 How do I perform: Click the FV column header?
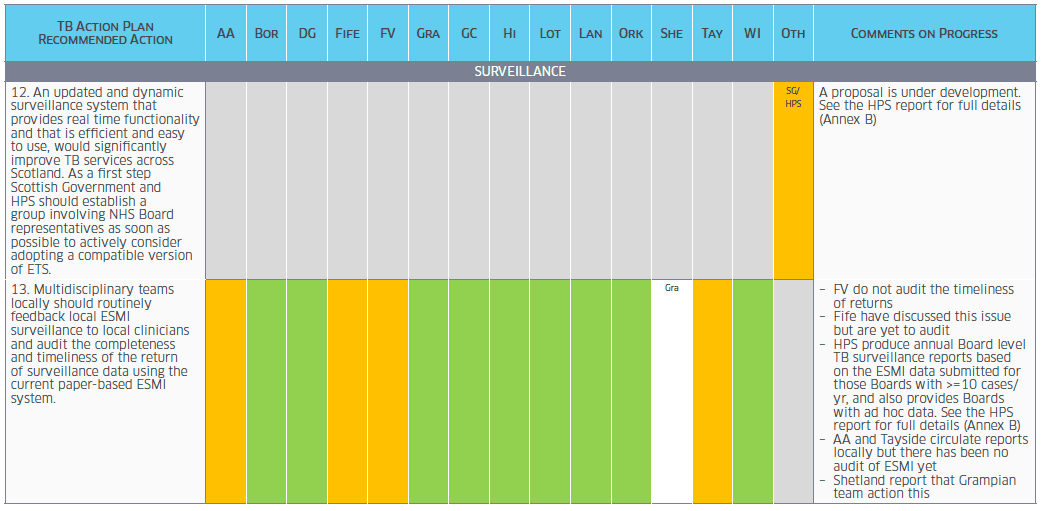click(x=388, y=33)
